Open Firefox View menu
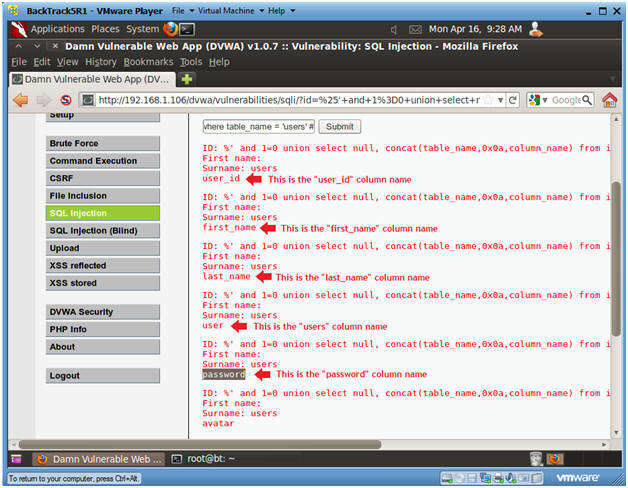The height and width of the screenshot is (488, 628). pyautogui.click(x=67, y=62)
